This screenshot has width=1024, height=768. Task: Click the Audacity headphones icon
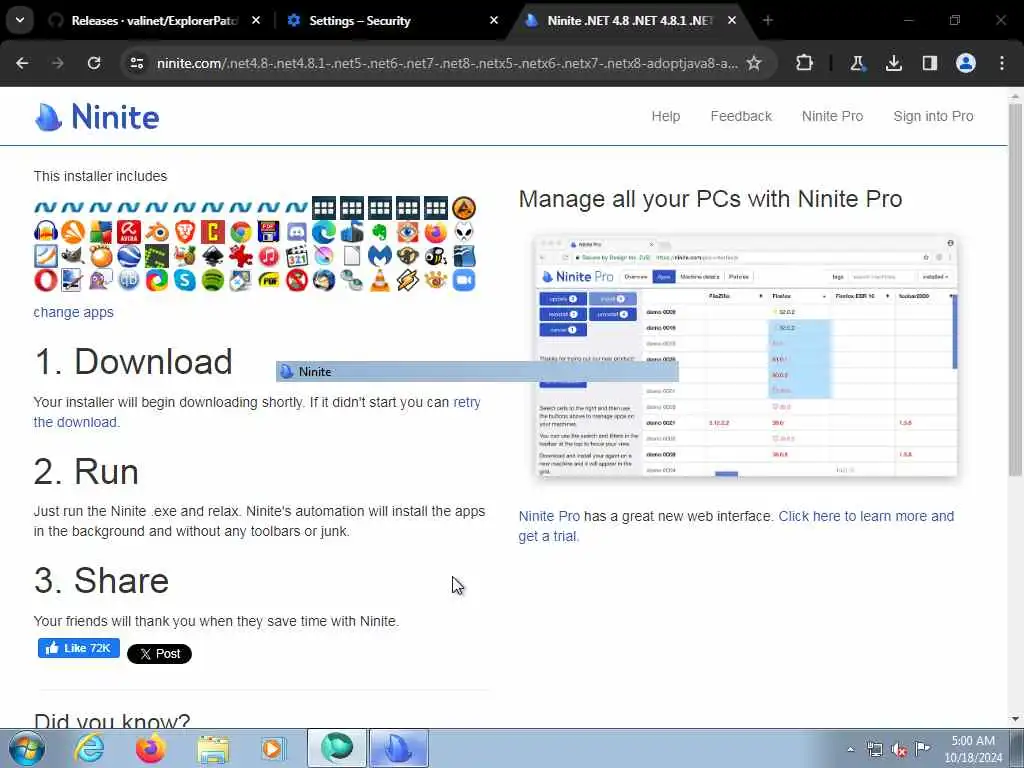(x=46, y=232)
